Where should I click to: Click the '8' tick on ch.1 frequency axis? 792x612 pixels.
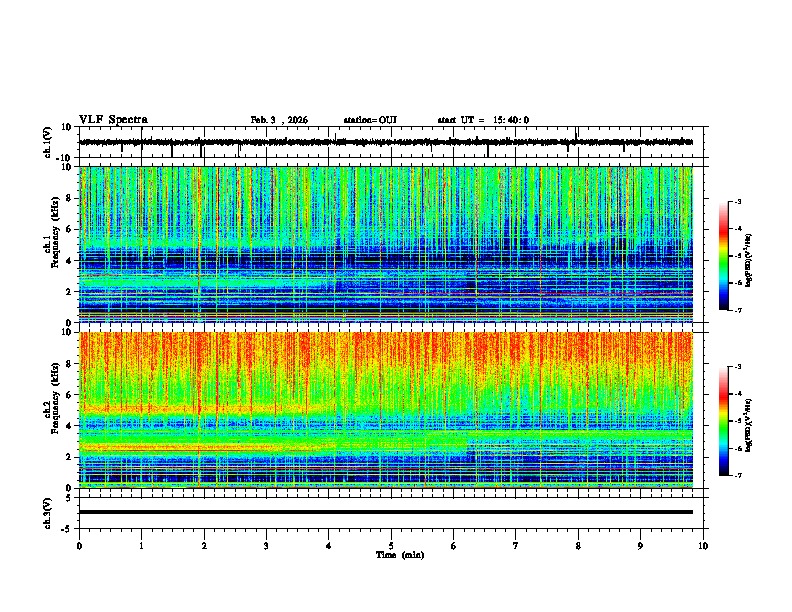(70, 198)
